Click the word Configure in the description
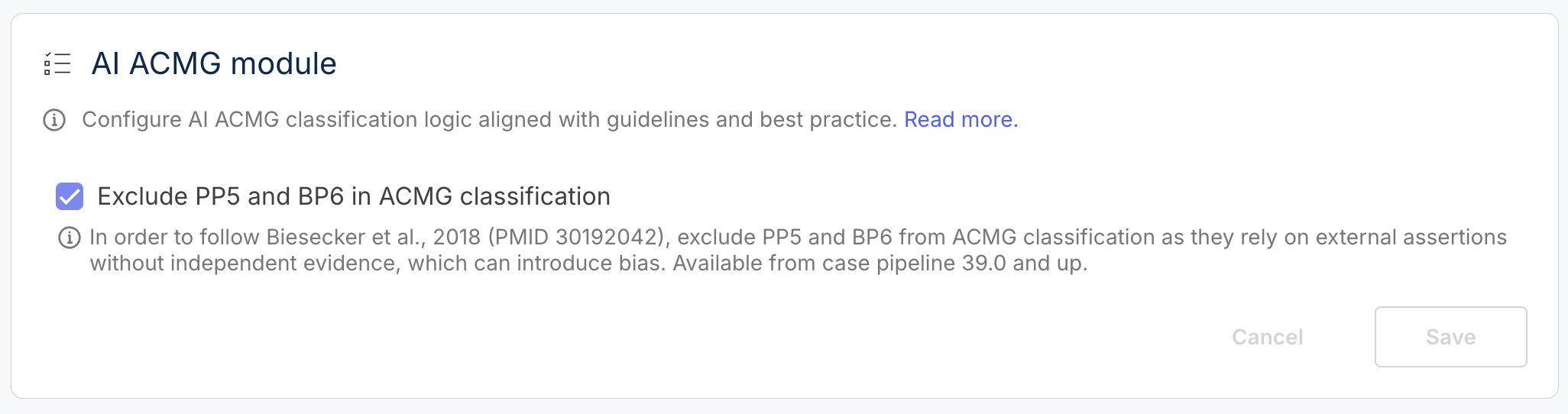This screenshot has height=414, width=1568. coord(131,120)
